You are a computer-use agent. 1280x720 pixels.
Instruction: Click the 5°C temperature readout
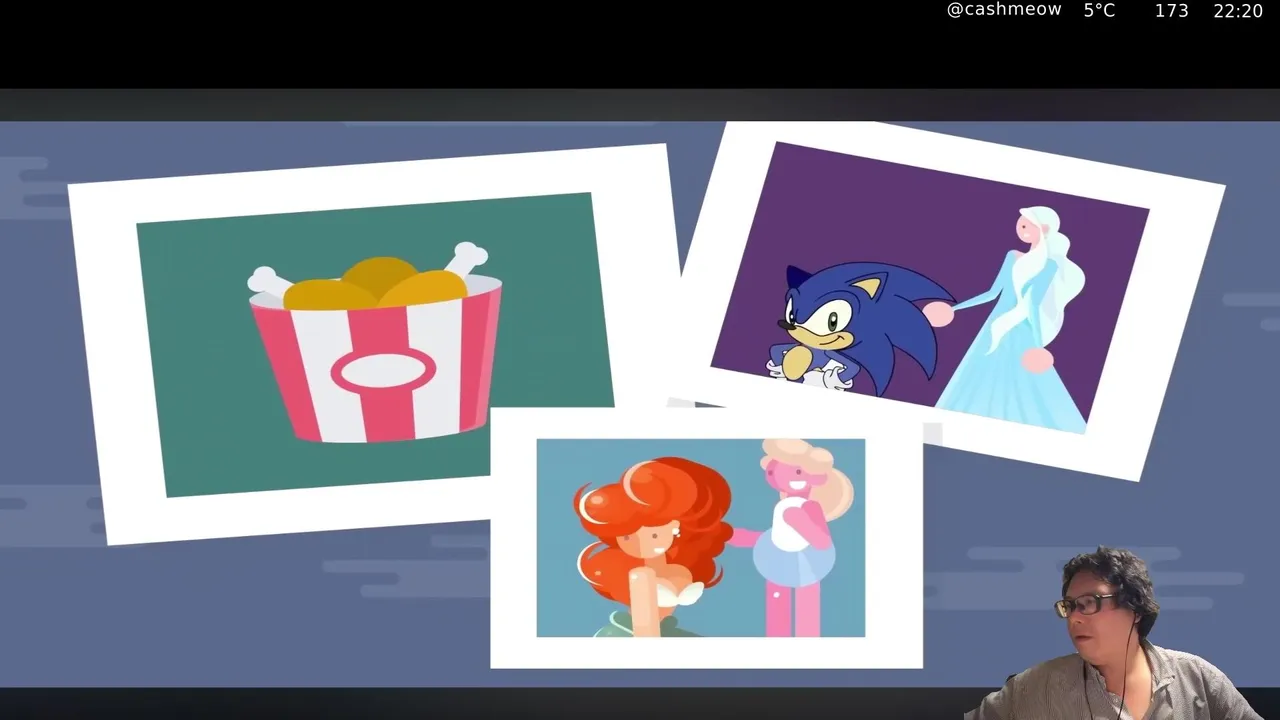click(1099, 10)
